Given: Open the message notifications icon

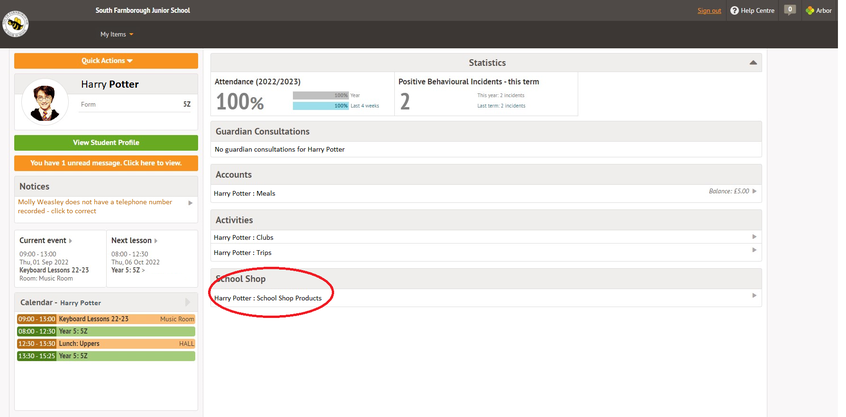Looking at the screenshot, I should click(x=790, y=10).
